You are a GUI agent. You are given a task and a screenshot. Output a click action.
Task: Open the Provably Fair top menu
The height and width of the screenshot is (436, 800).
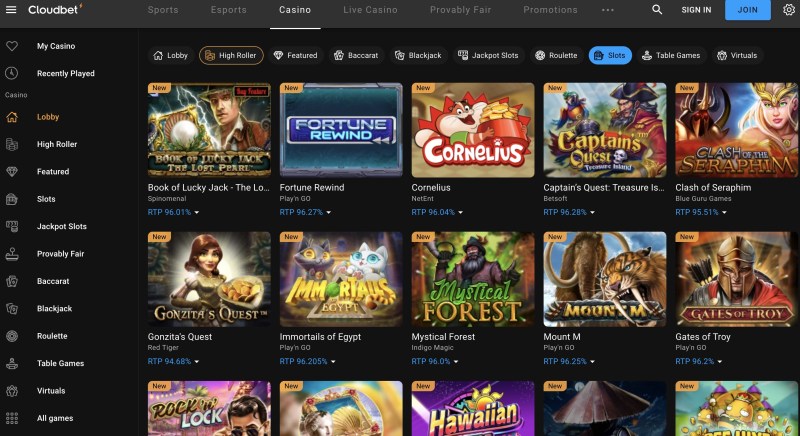pos(460,10)
